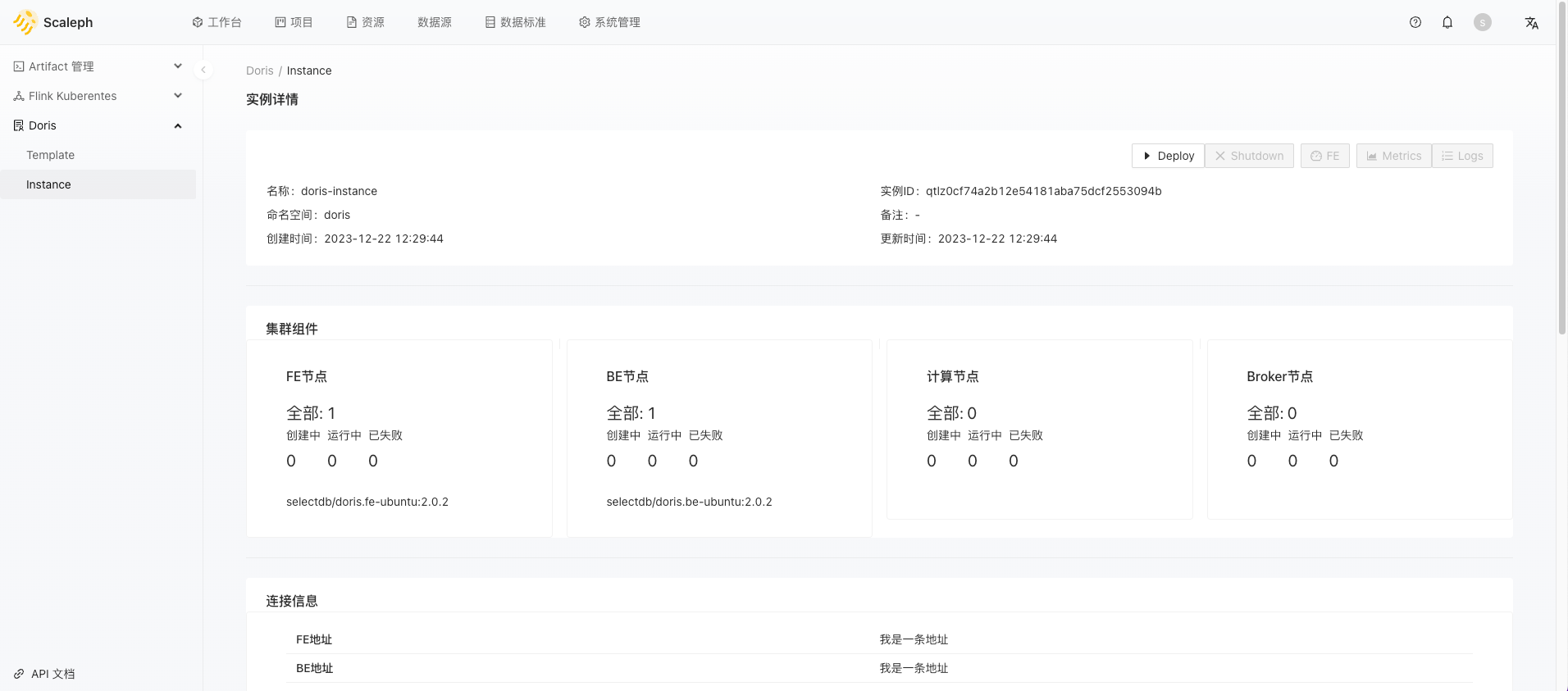The height and width of the screenshot is (691, 1568).
Task: Open the 数据源 menu
Action: point(435,22)
